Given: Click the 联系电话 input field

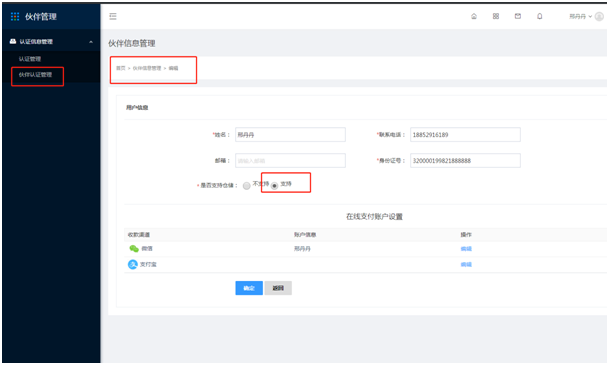Looking at the screenshot, I should coord(465,135).
